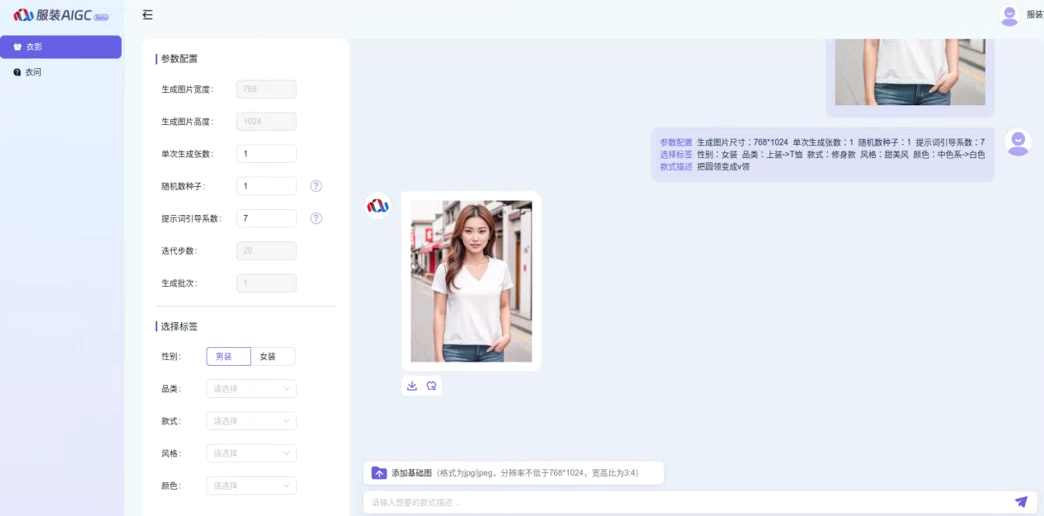
Task: Click the upload folder icon for 添加基础图
Action: point(379,473)
